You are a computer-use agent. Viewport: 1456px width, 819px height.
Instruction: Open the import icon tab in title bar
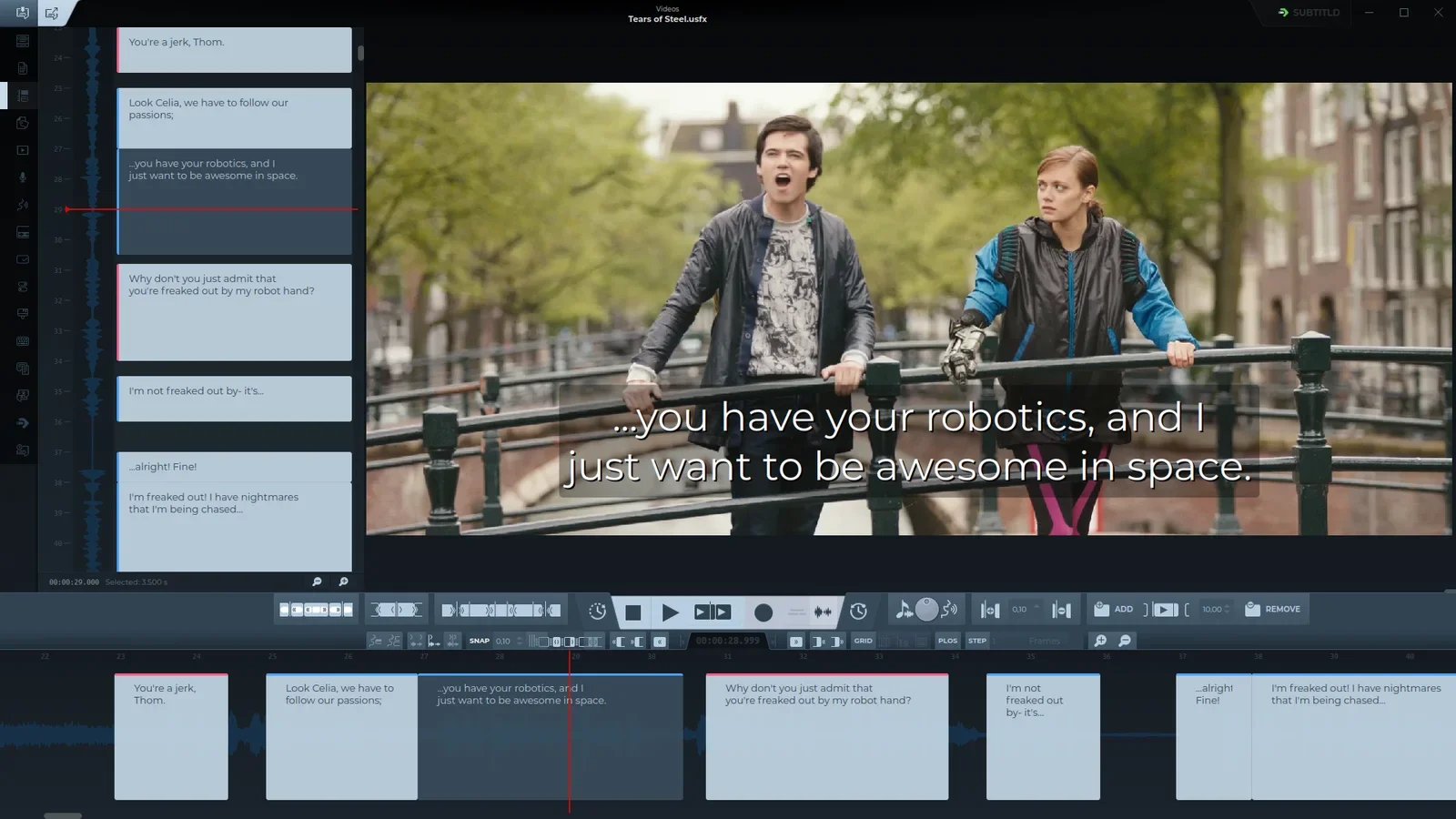click(22, 13)
